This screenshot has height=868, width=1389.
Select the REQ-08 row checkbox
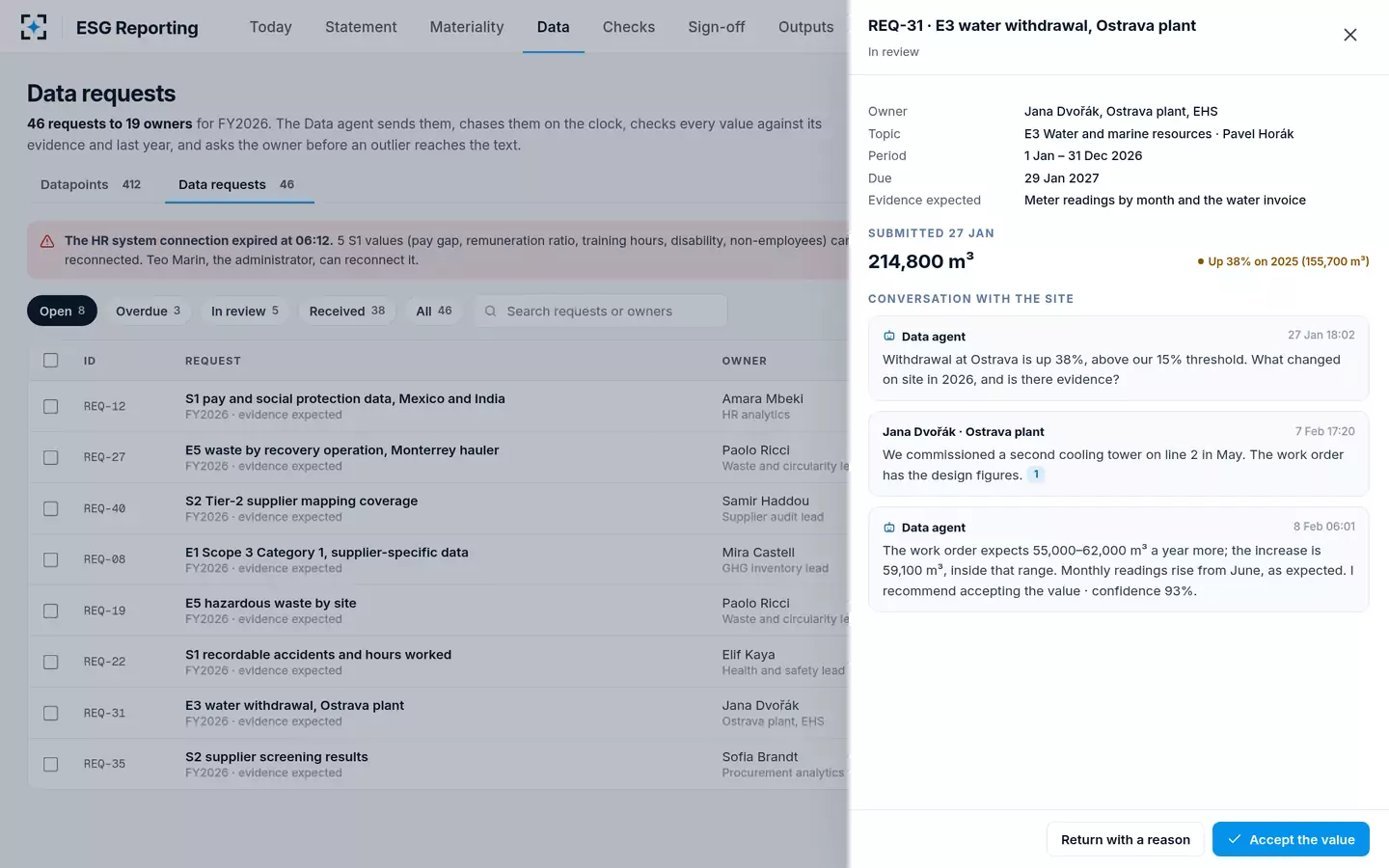point(51,560)
